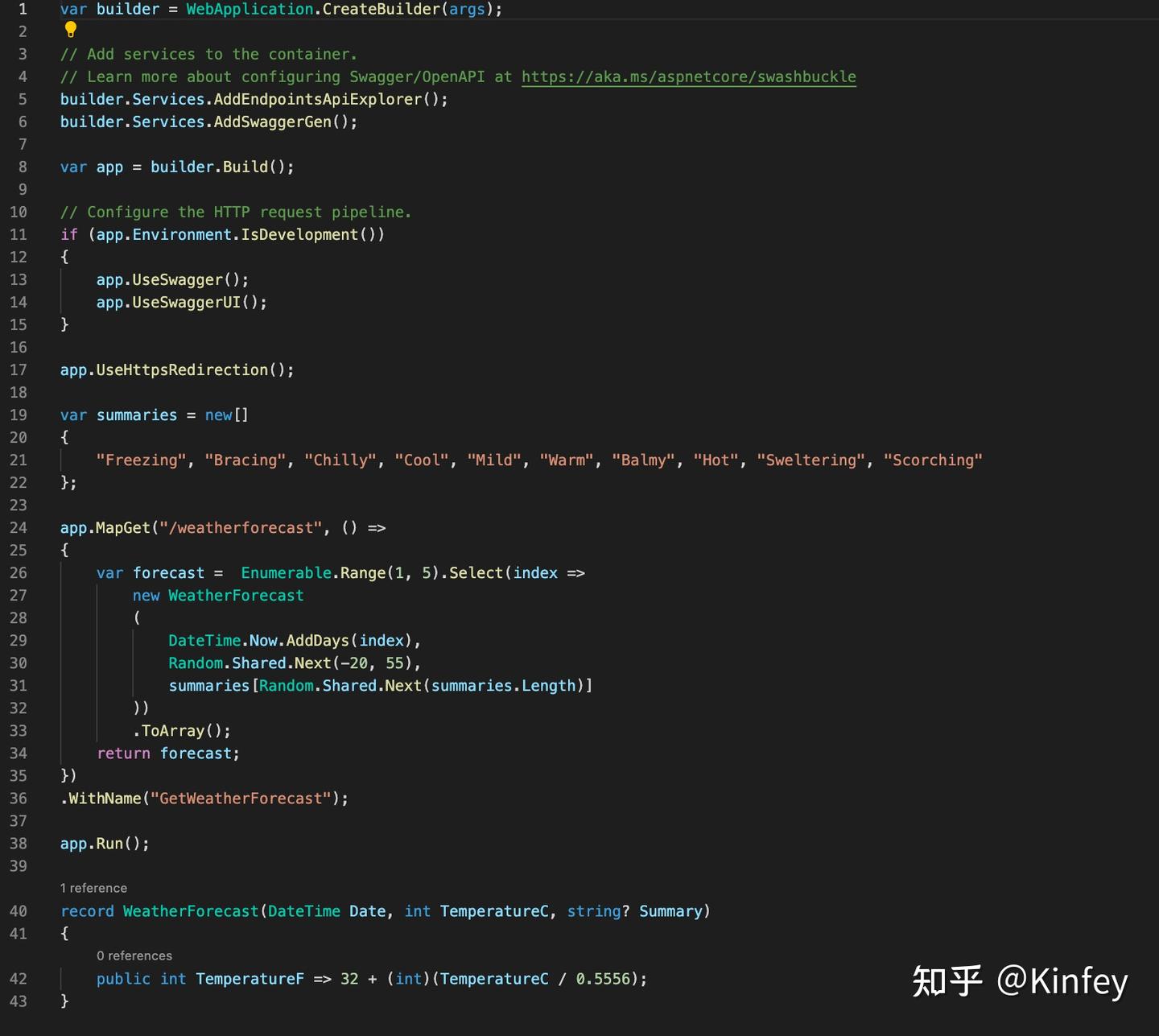1159x1036 pixels.
Task: Select the summaries variable on line 19
Action: [136, 415]
